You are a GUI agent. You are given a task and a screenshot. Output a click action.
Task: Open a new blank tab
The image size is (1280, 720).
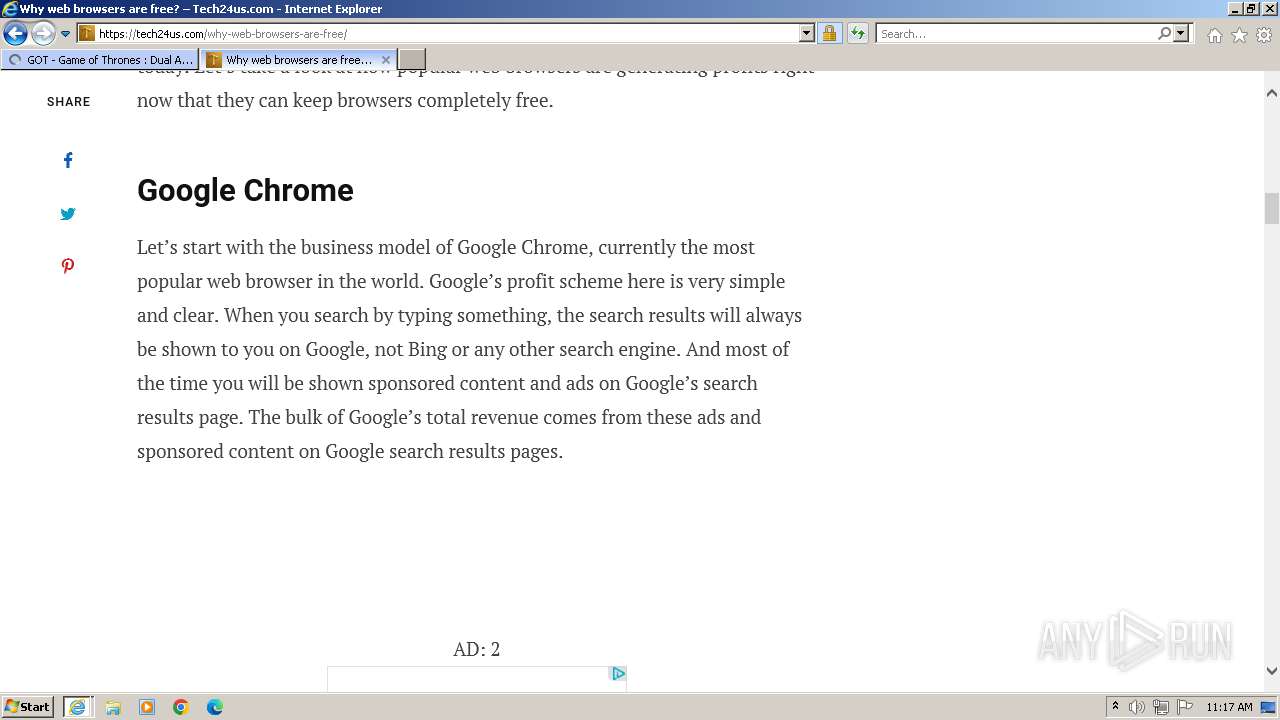412,60
